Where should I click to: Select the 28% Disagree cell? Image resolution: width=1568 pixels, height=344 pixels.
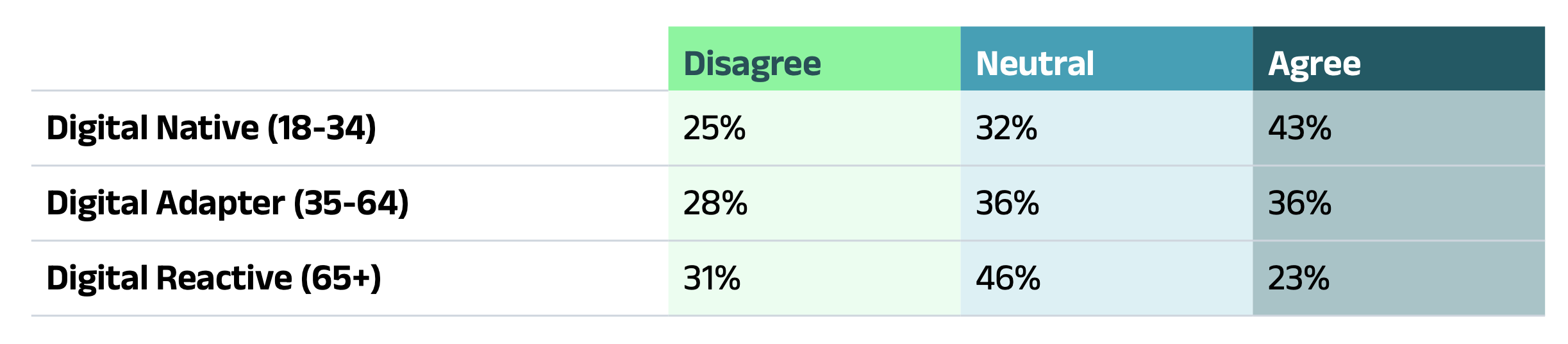(715, 203)
